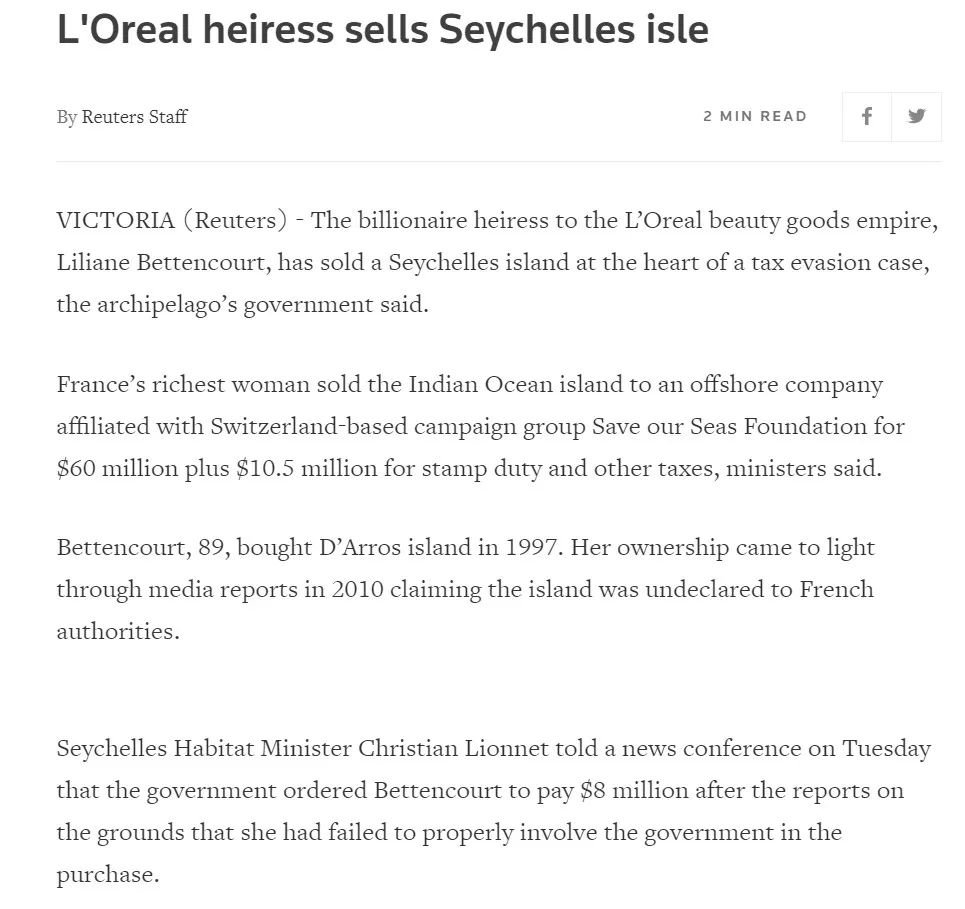Click the year "2010" in the article

[358, 590]
